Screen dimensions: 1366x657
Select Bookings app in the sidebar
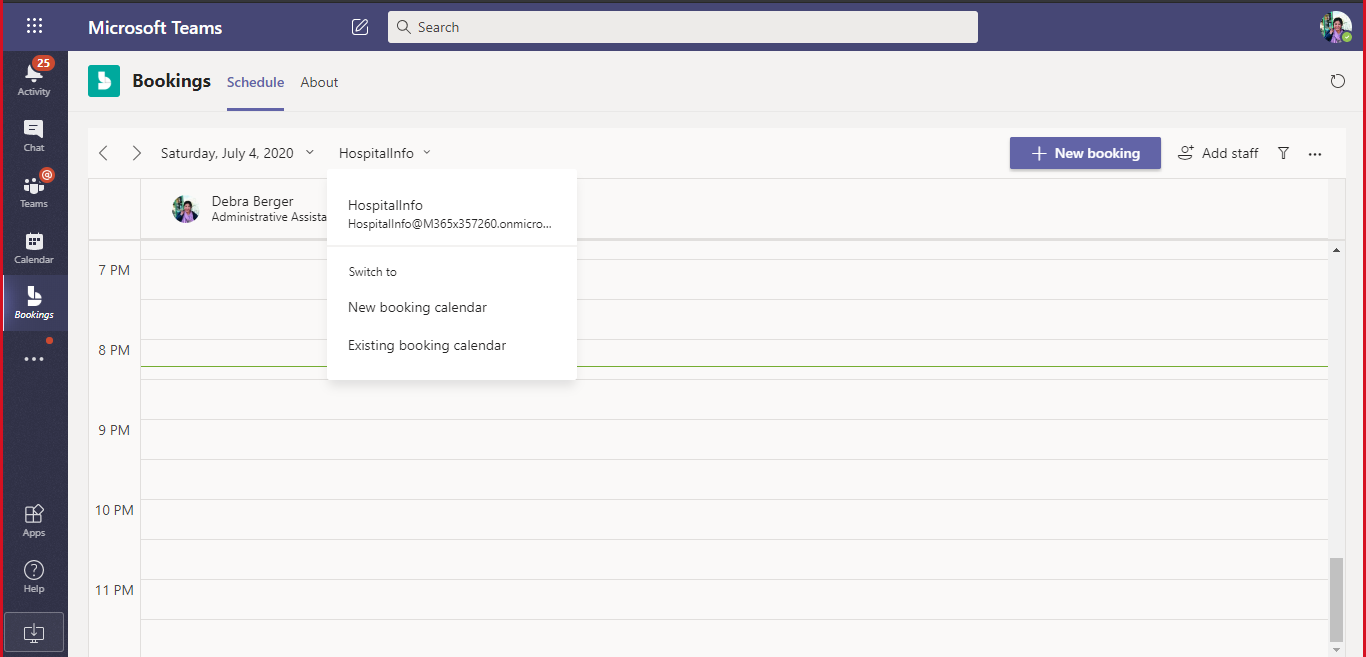[34, 302]
